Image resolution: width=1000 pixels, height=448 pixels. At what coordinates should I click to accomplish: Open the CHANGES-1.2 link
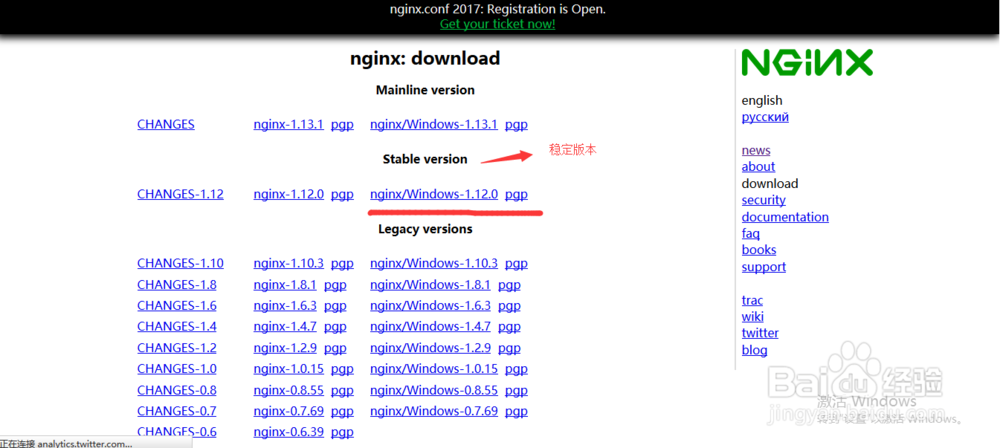point(177,348)
